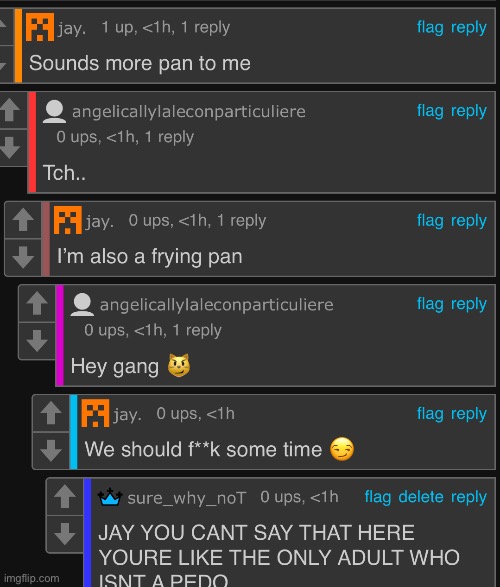Downvote the sure_why_noT comment
This screenshot has height=587, width=500.
coord(65,533)
